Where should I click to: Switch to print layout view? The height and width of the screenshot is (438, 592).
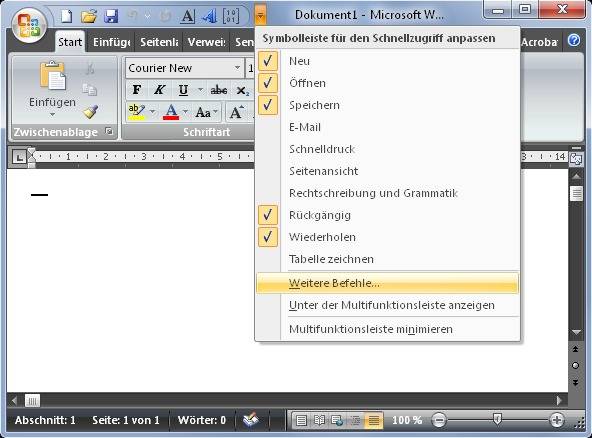(301, 420)
